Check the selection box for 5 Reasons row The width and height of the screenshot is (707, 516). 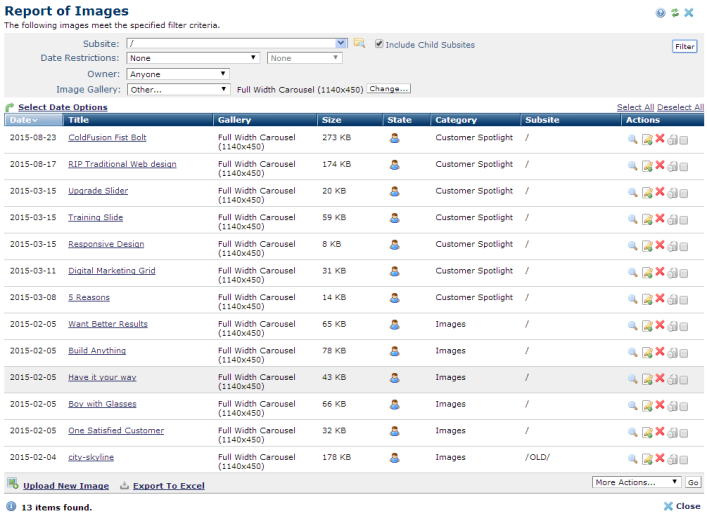684,299
